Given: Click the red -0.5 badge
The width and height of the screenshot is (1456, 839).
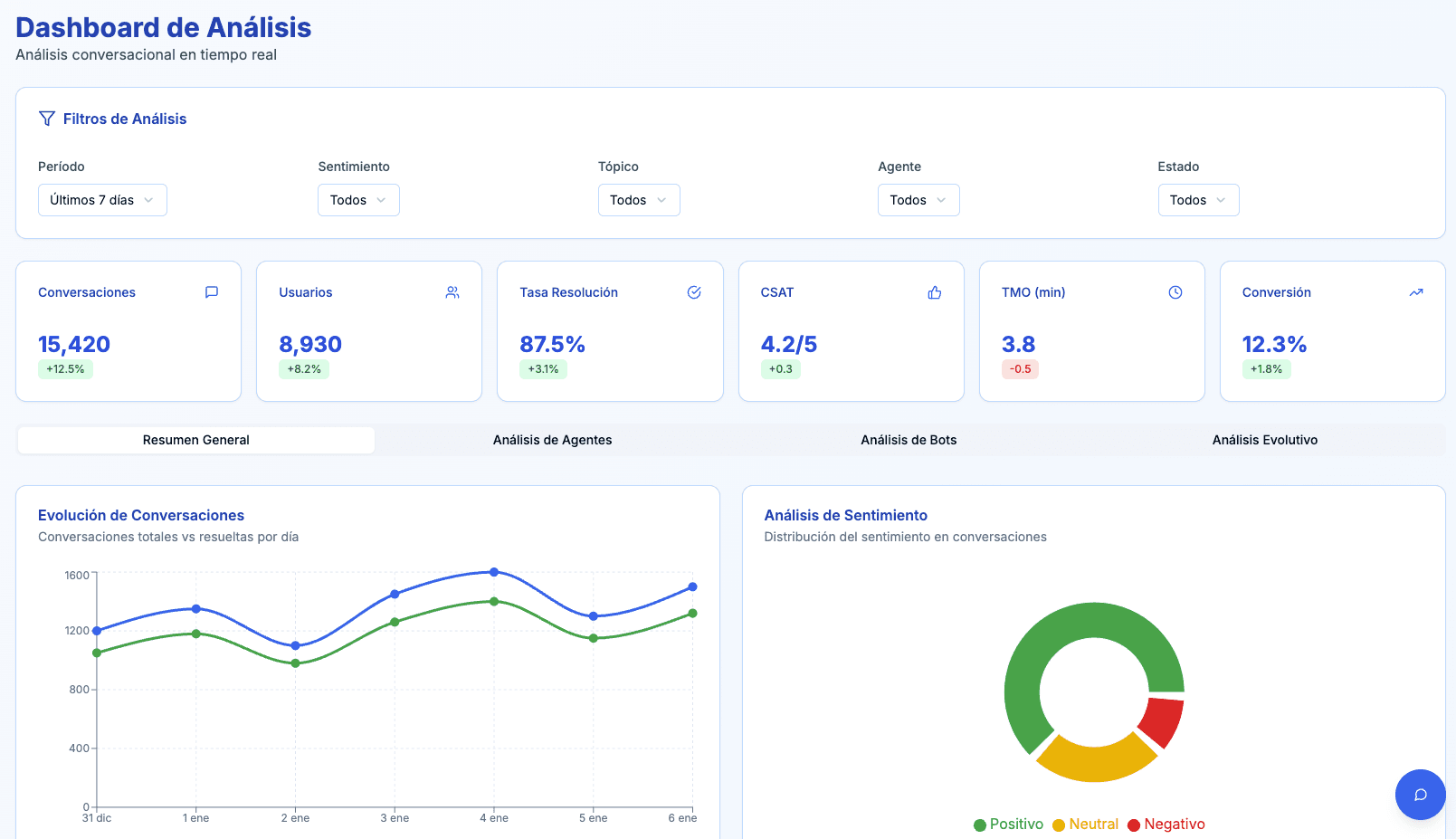Looking at the screenshot, I should (1020, 369).
